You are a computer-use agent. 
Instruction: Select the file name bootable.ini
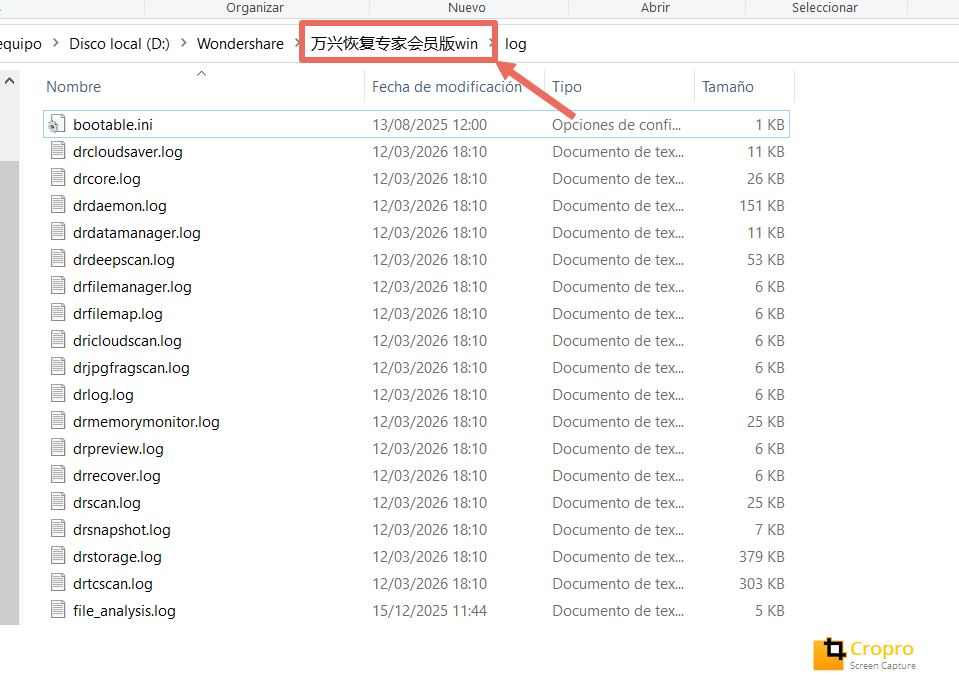point(113,125)
